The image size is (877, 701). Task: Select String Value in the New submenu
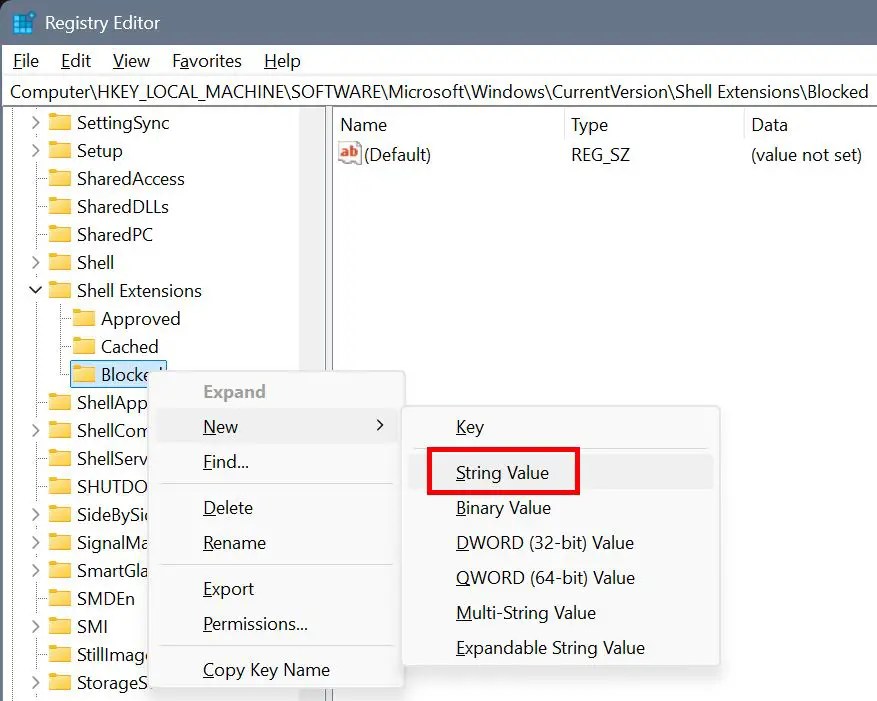click(x=561, y=472)
